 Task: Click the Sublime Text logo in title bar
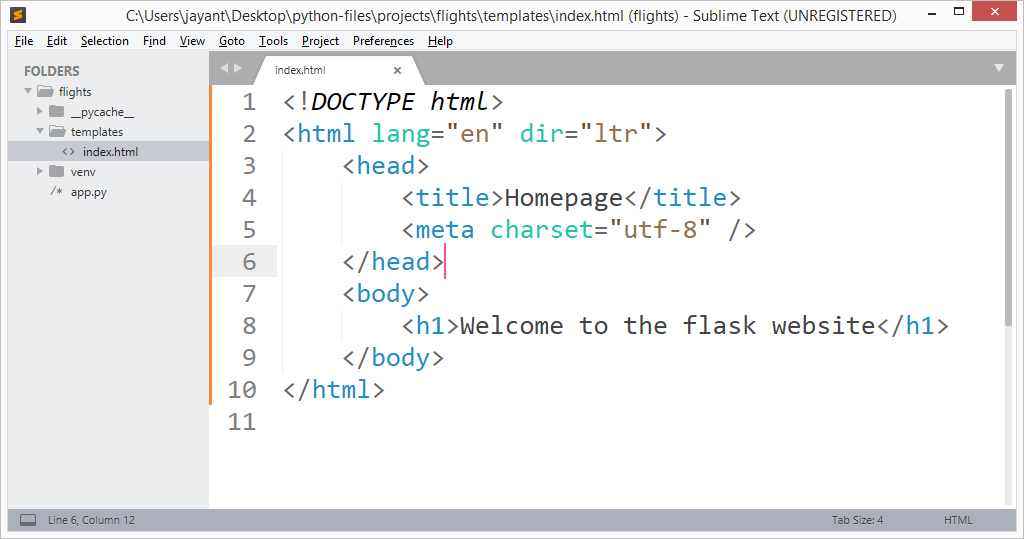point(18,14)
